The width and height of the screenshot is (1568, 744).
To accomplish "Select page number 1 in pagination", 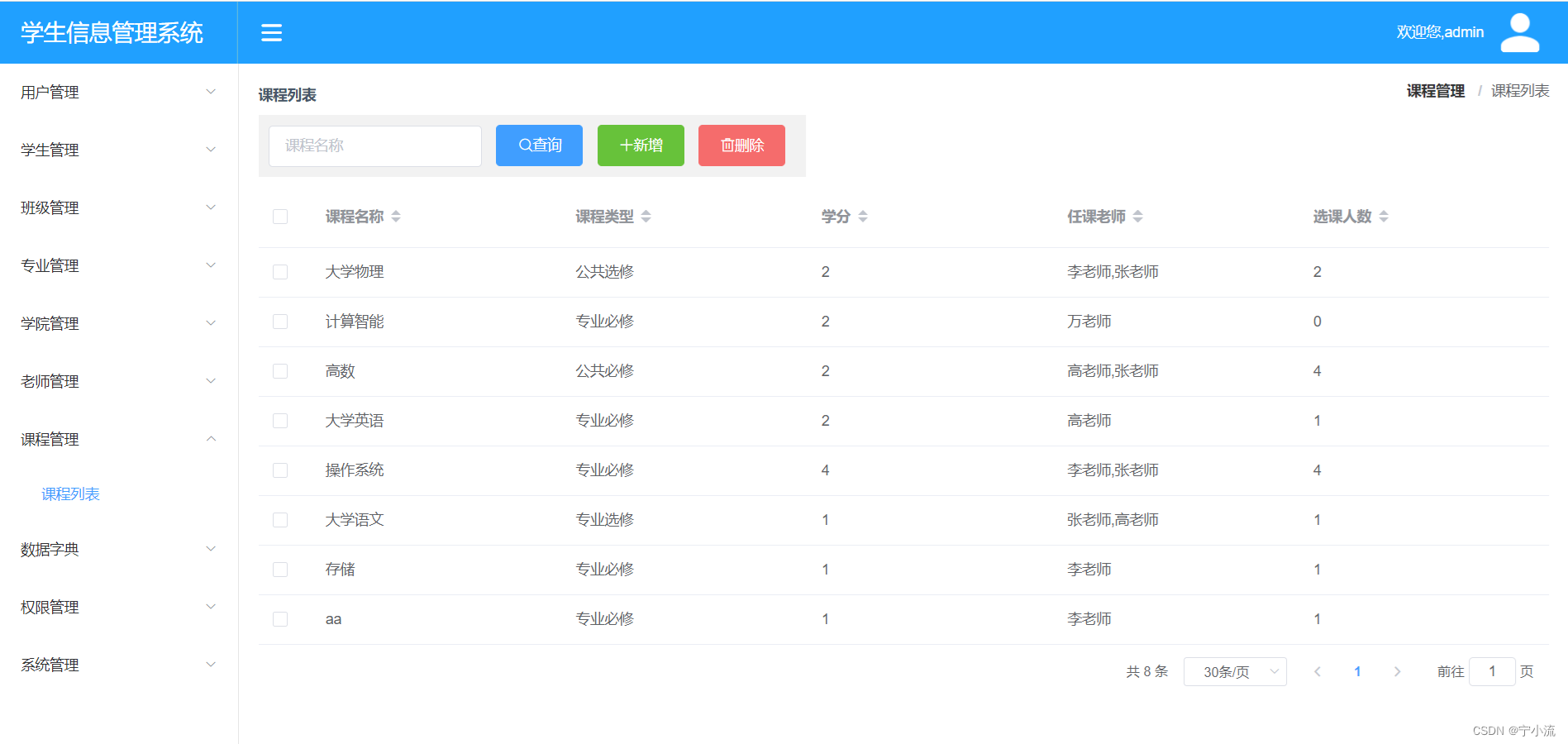I will [1357, 671].
